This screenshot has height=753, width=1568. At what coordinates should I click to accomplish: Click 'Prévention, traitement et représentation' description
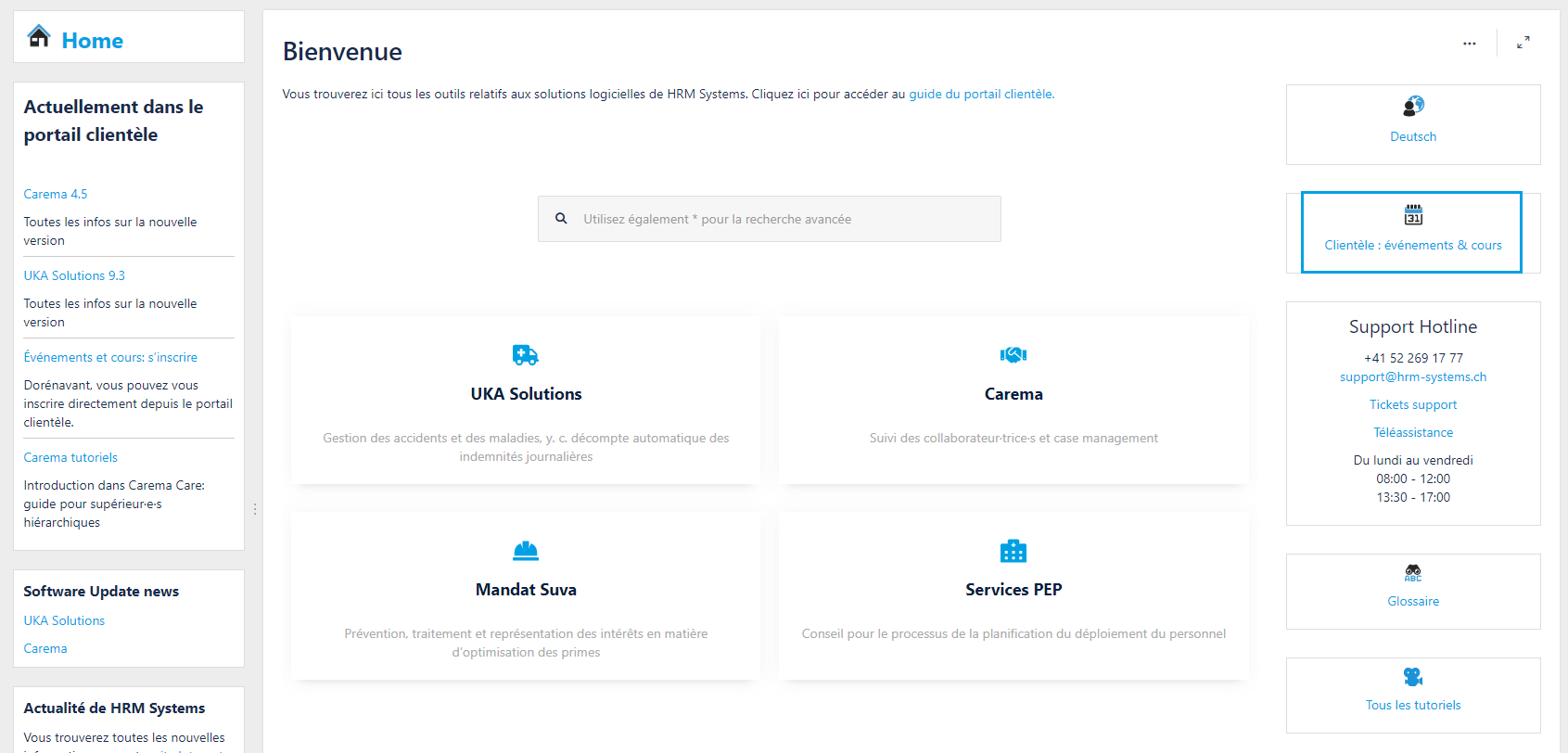tap(526, 643)
